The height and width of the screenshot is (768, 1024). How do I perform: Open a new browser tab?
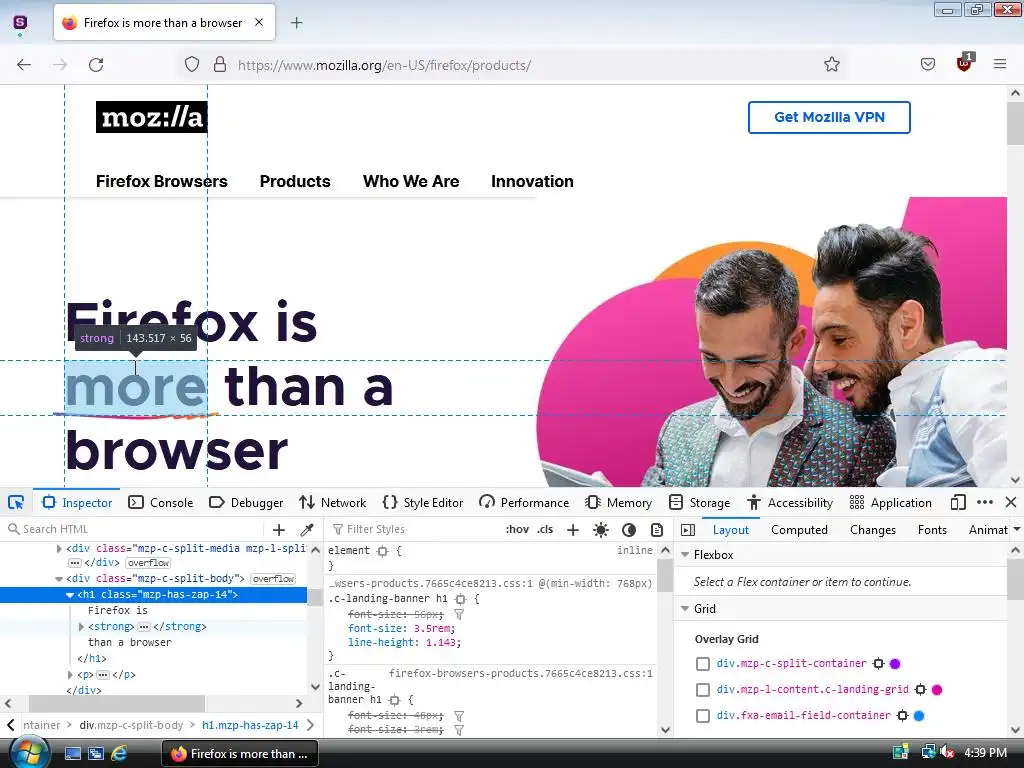296,23
